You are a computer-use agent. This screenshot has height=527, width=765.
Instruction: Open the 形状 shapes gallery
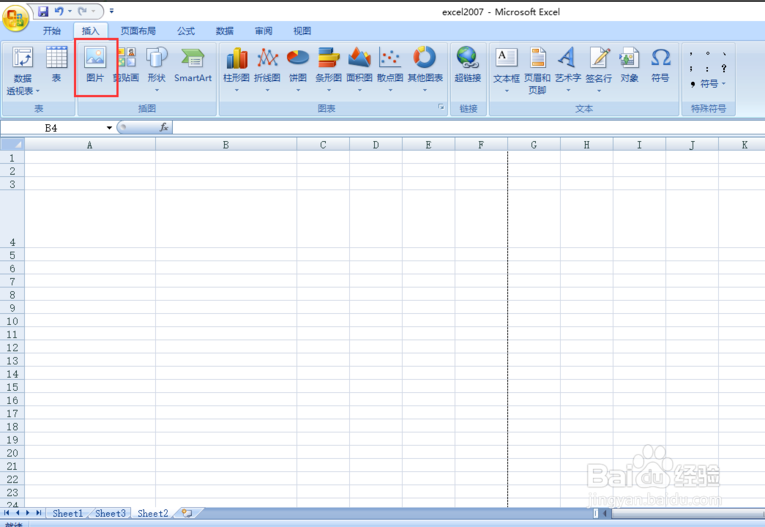coord(157,68)
